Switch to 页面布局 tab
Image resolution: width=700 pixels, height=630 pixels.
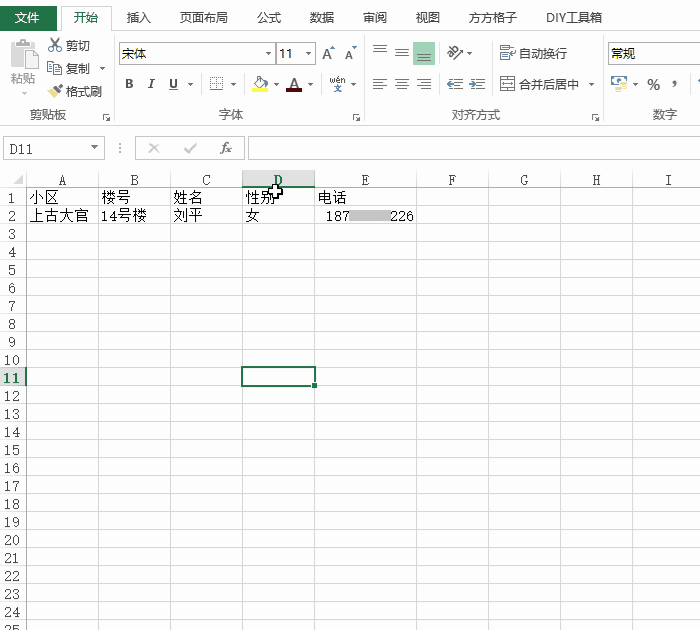point(204,18)
